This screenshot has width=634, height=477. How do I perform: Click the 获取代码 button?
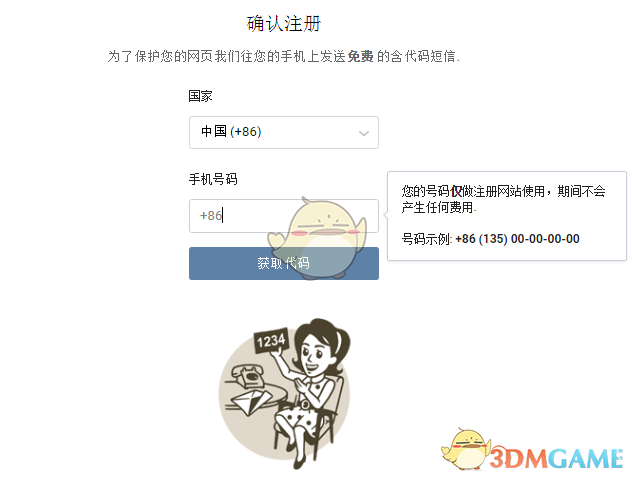click(283, 263)
